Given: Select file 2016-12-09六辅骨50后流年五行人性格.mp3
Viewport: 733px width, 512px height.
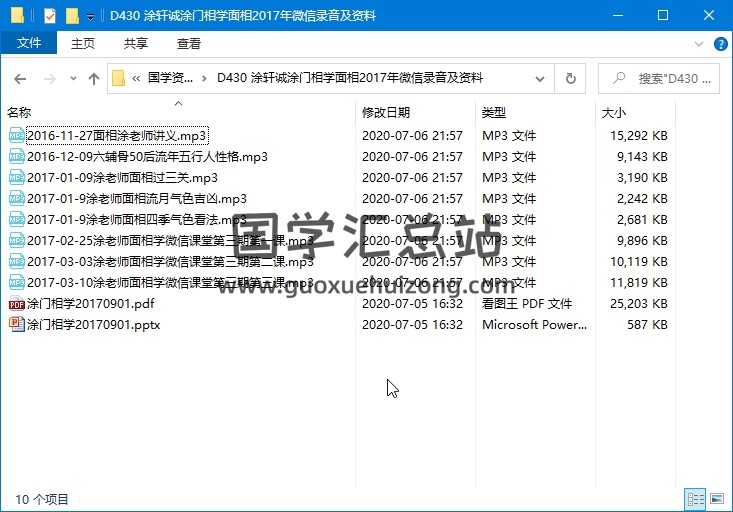Looking at the screenshot, I should (x=147, y=157).
